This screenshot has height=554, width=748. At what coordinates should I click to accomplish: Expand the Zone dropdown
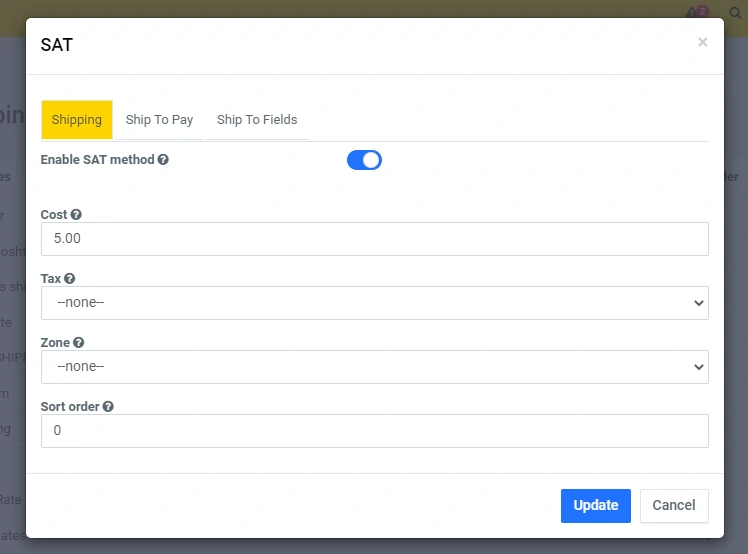coord(374,367)
